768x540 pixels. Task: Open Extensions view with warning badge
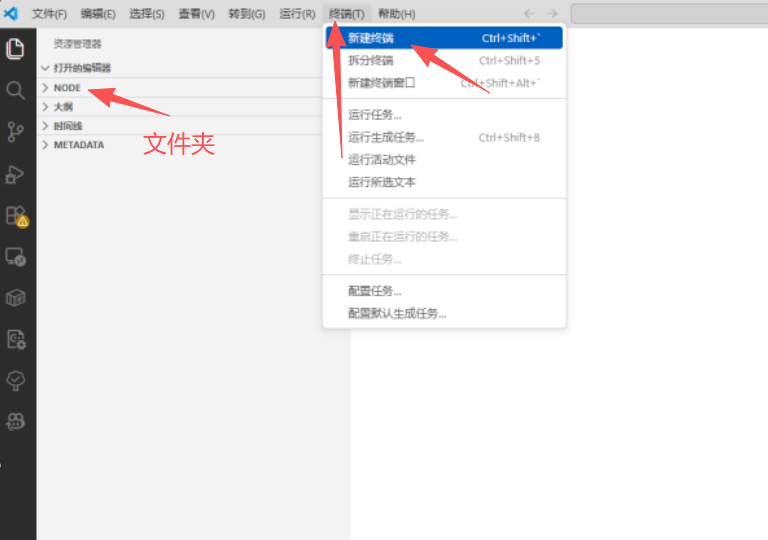(x=15, y=215)
